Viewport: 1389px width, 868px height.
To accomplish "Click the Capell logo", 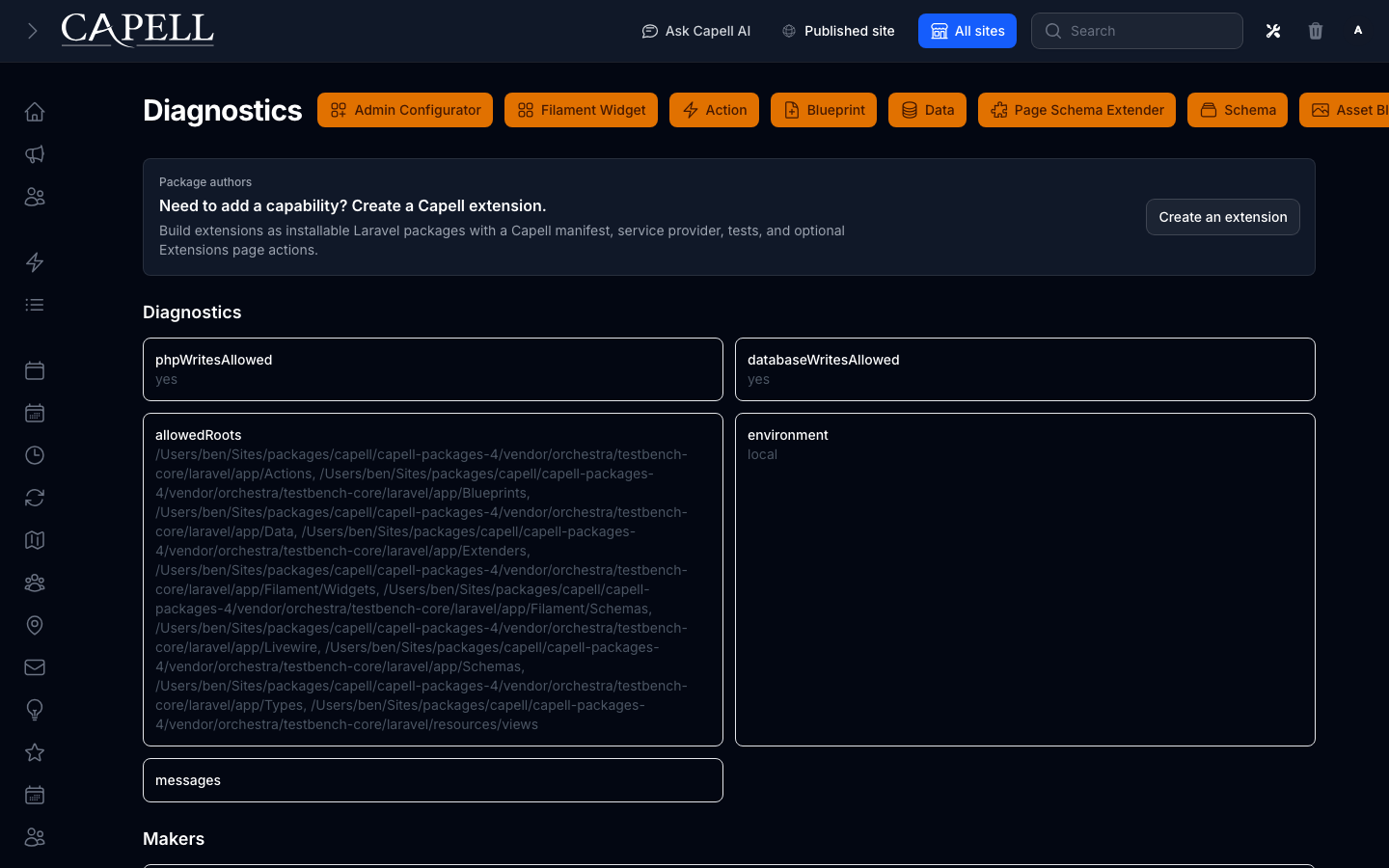I will (138, 31).
